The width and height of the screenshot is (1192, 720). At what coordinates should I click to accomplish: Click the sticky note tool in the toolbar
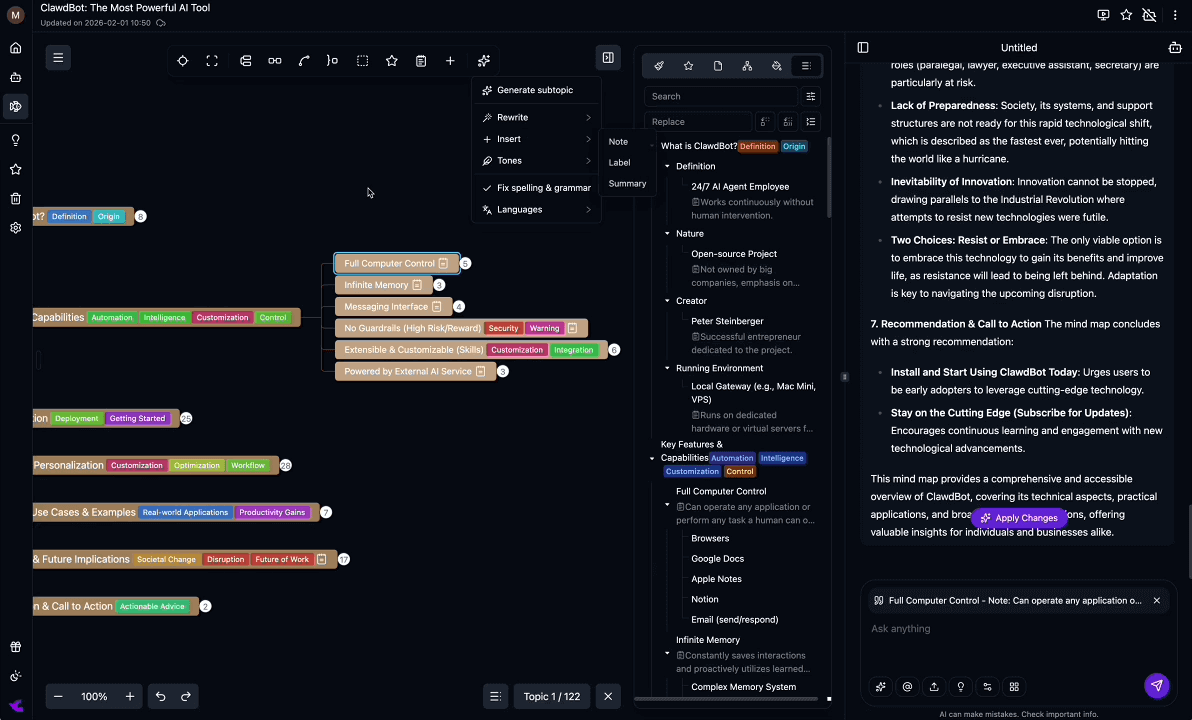click(x=420, y=60)
